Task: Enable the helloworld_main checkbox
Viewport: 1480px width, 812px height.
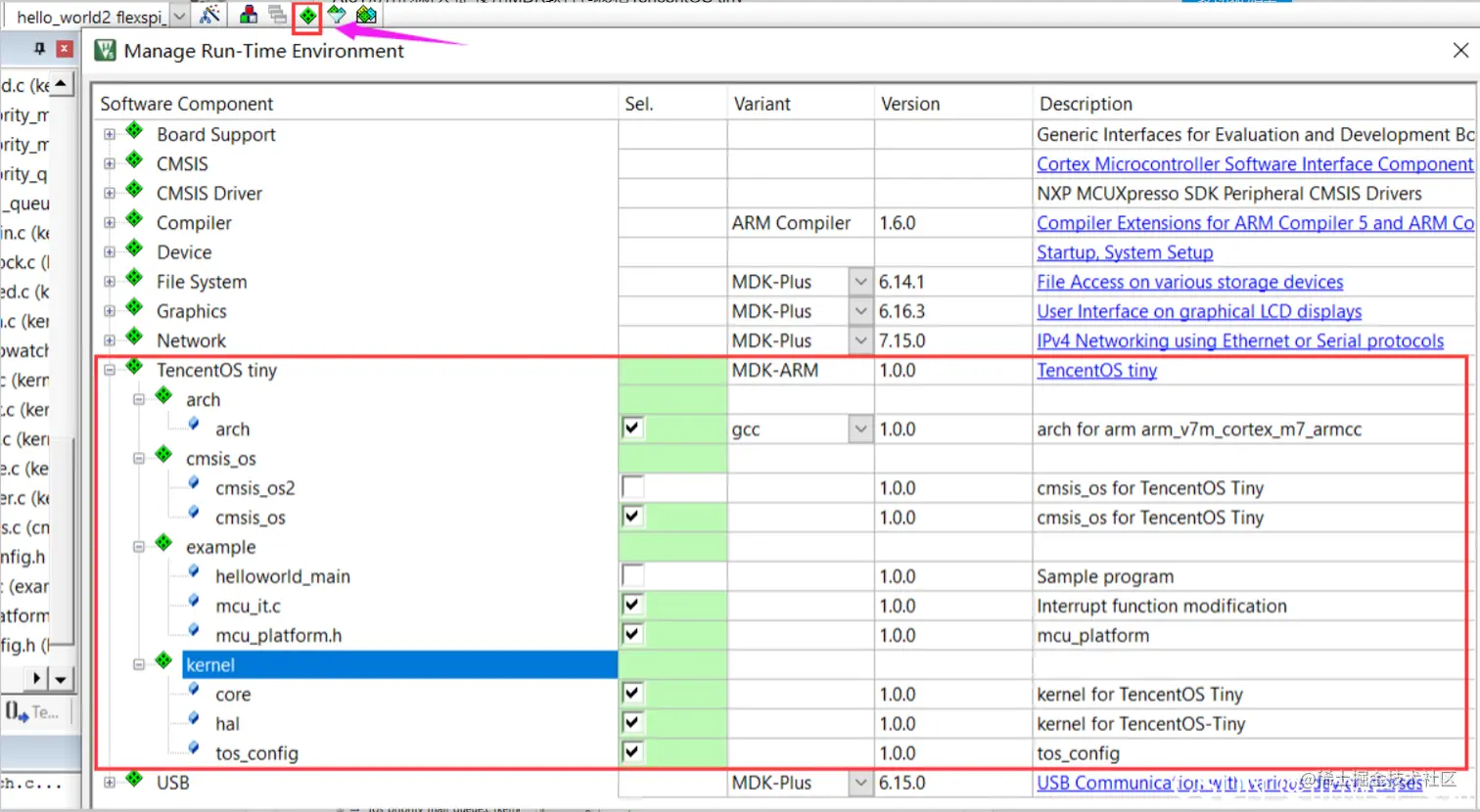Action: pyautogui.click(x=632, y=575)
